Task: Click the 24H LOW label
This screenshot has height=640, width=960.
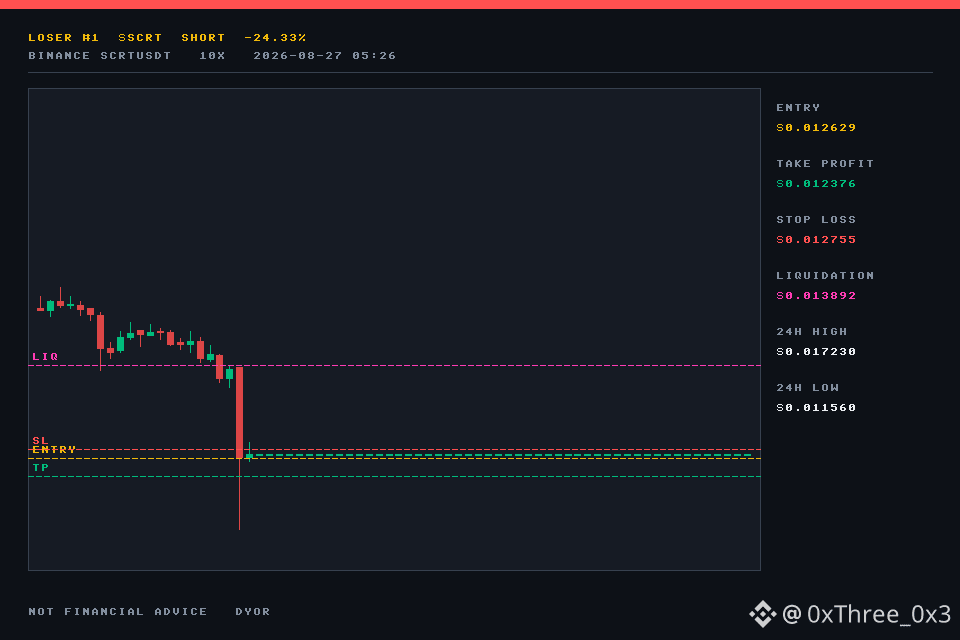Action: [x=808, y=388]
